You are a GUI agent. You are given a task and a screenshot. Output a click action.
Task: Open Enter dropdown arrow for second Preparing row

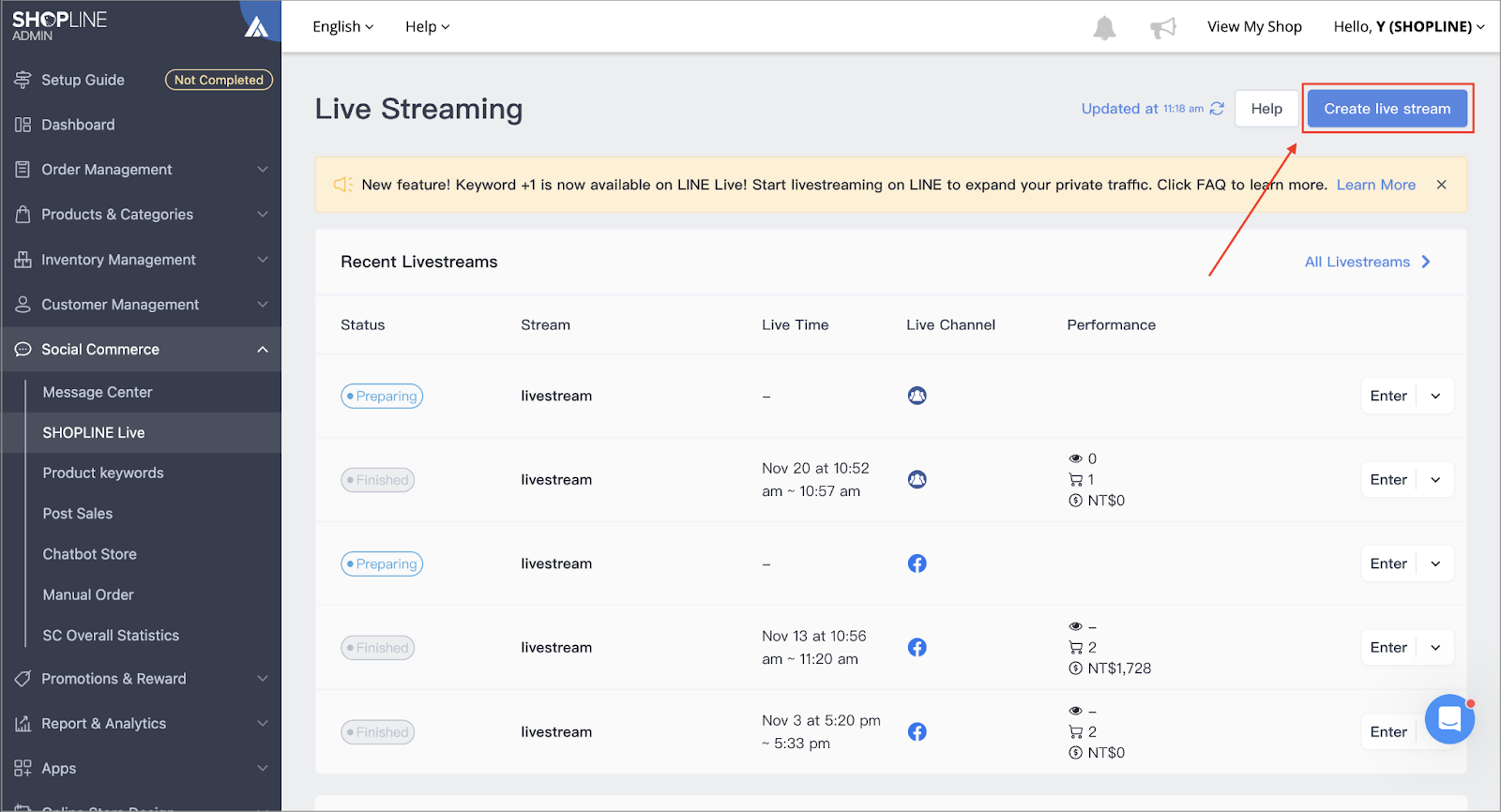point(1435,564)
